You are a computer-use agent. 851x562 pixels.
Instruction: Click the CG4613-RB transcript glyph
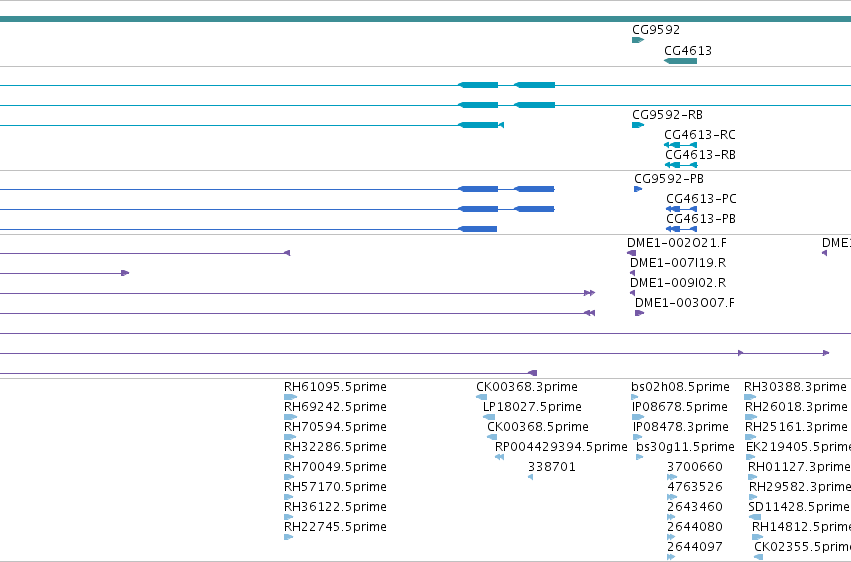tap(681, 165)
